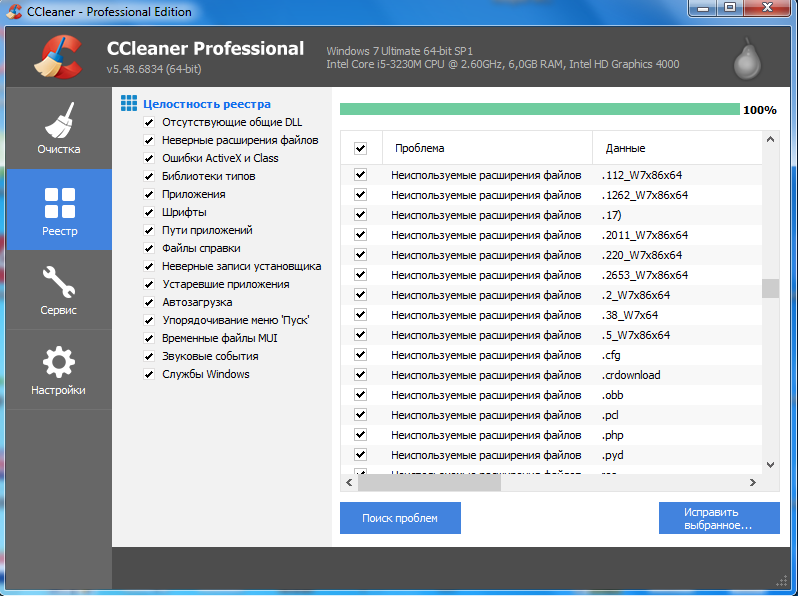The width and height of the screenshot is (798, 596).
Task: Select the .pcl data cell
Action: point(610,415)
